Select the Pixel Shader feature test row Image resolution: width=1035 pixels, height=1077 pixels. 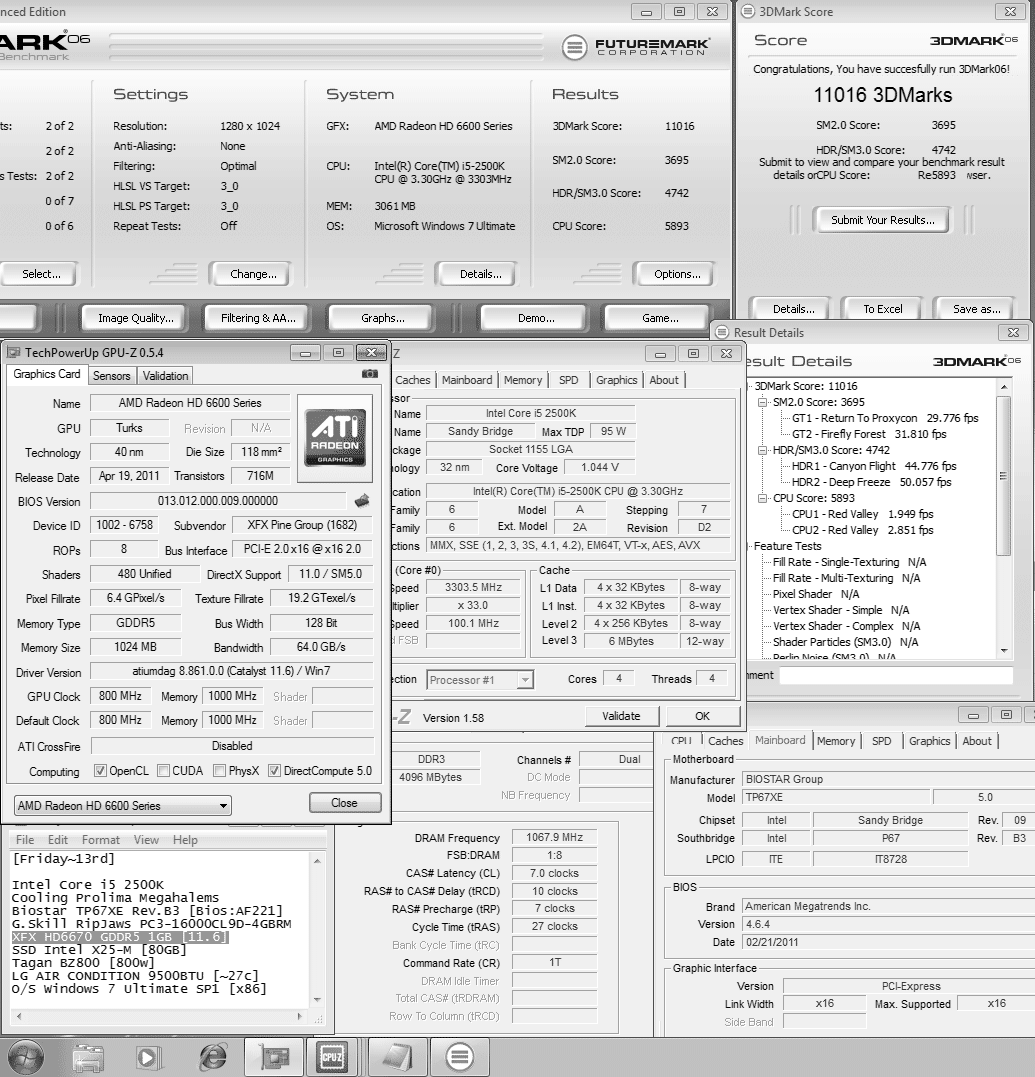[x=816, y=593]
